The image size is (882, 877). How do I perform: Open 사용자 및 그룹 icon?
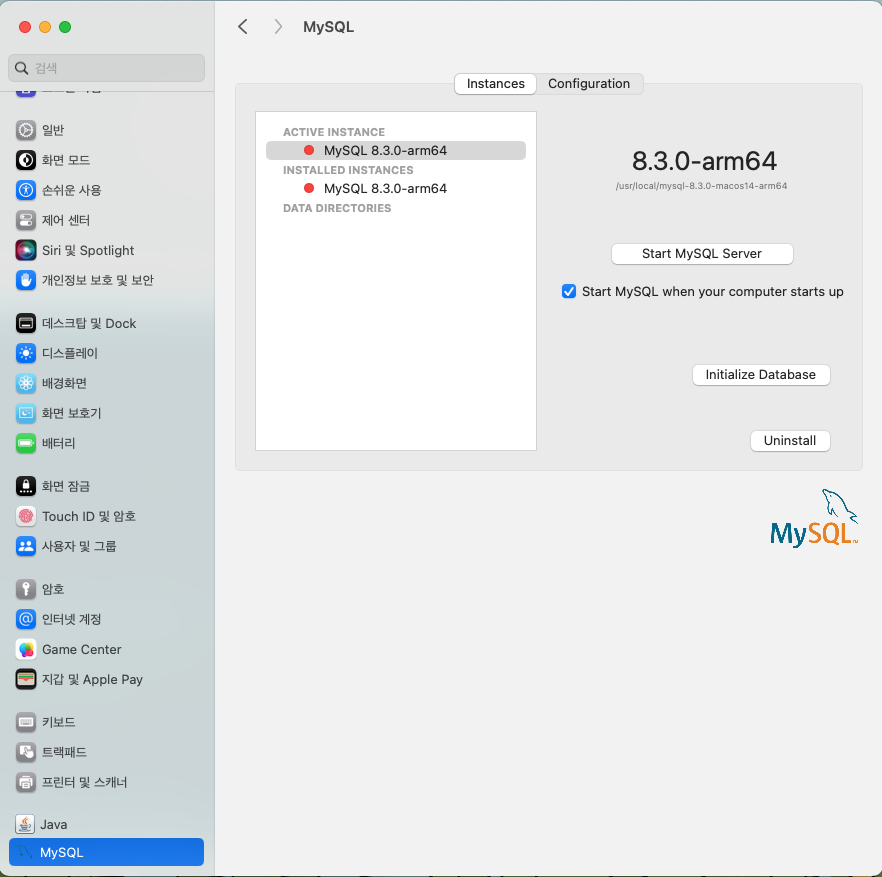[x=25, y=546]
